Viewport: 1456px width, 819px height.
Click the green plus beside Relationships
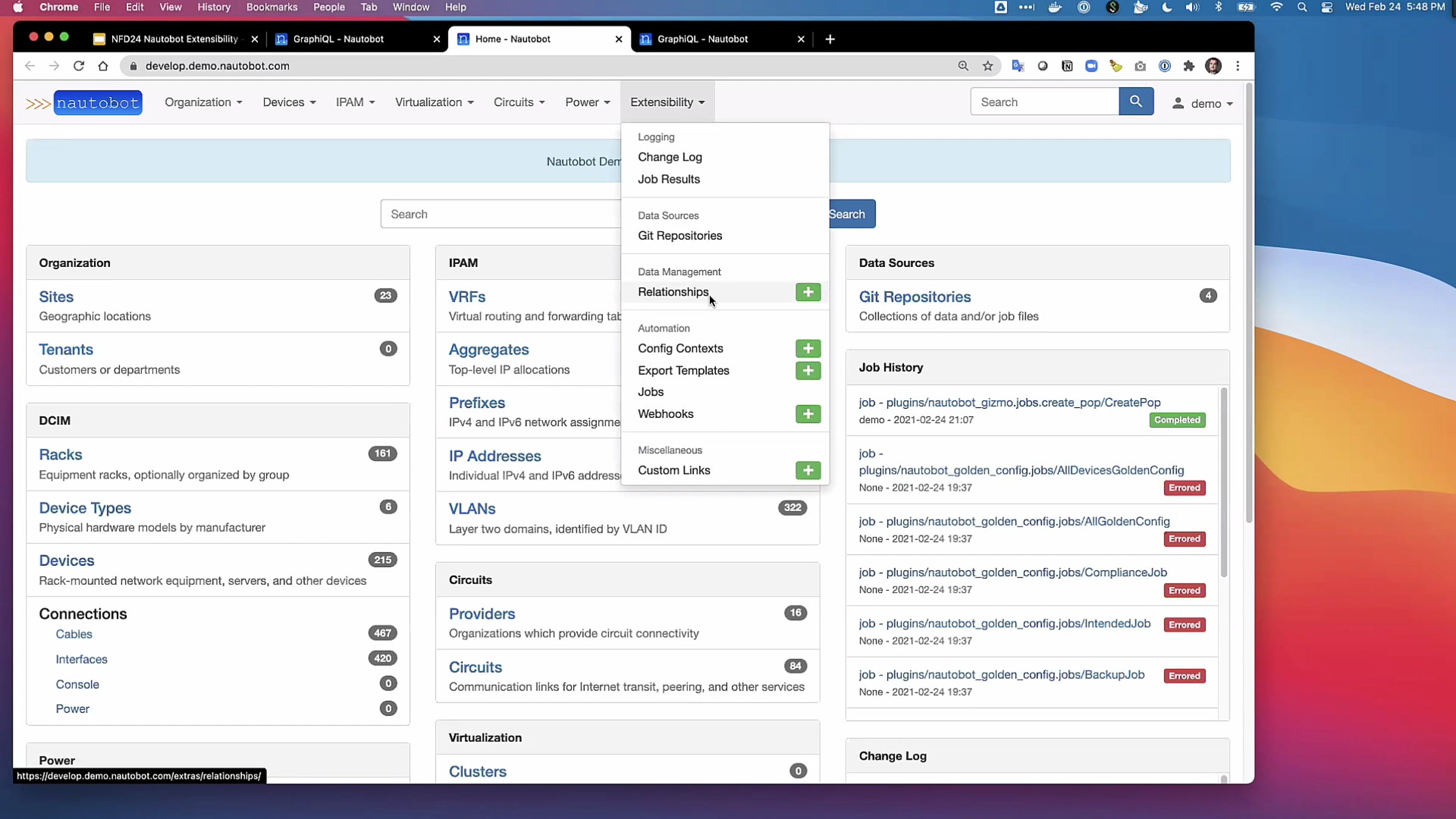(x=807, y=292)
